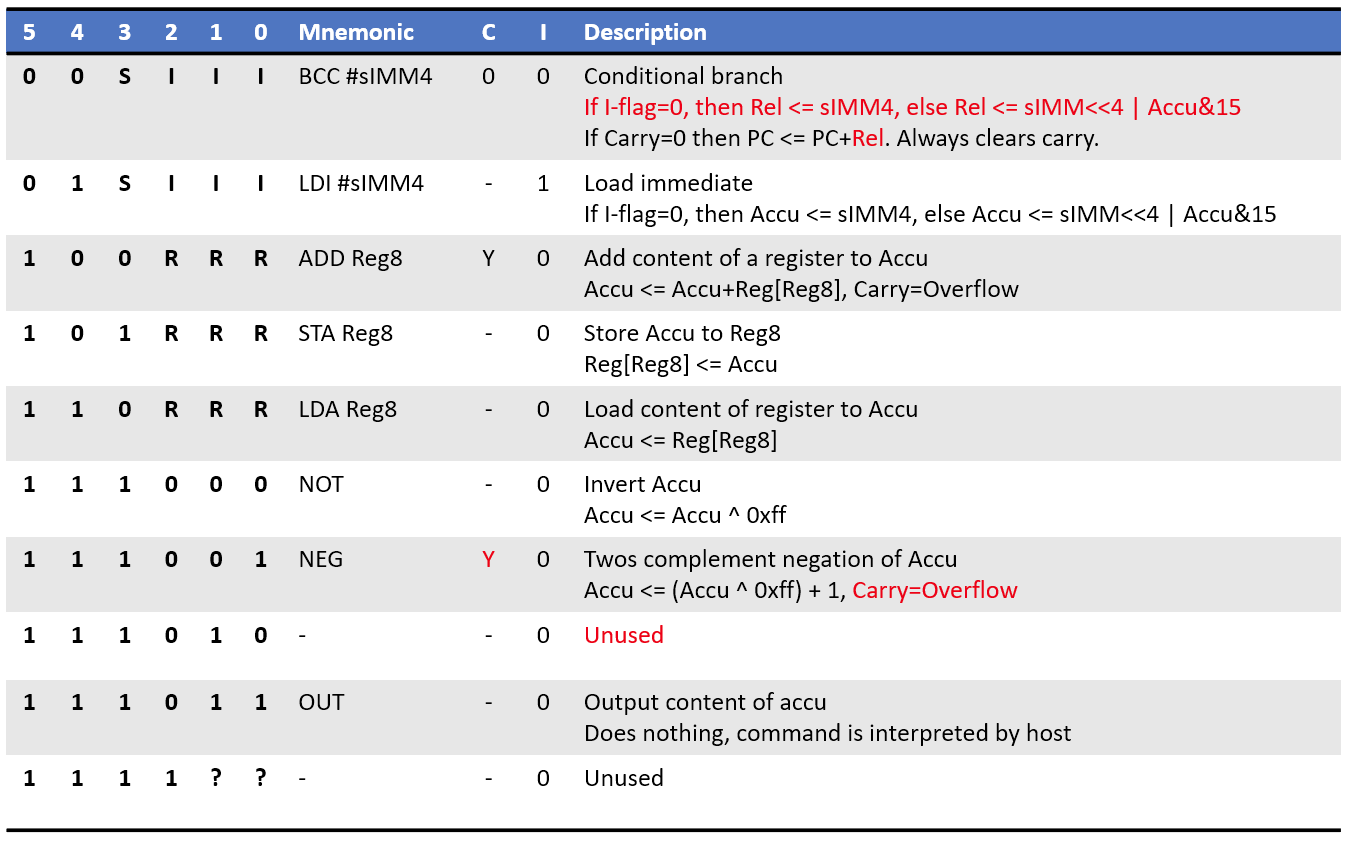Click the I-flag value 1 in LDI row
This screenshot has width=1353, height=849.
click(543, 183)
